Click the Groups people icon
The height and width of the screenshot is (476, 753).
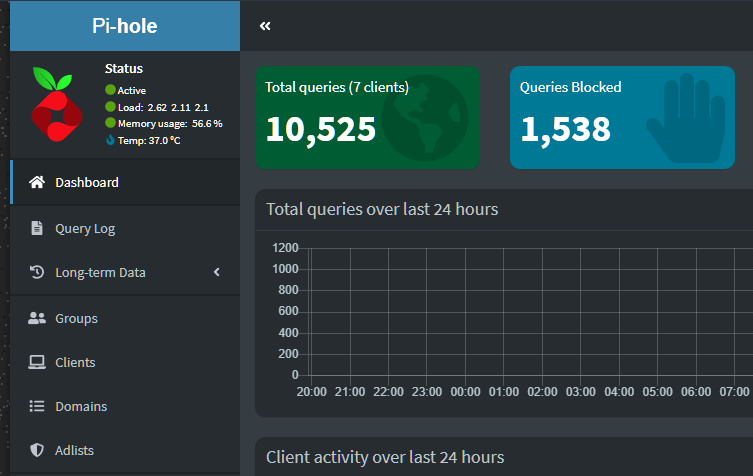pyautogui.click(x=37, y=318)
